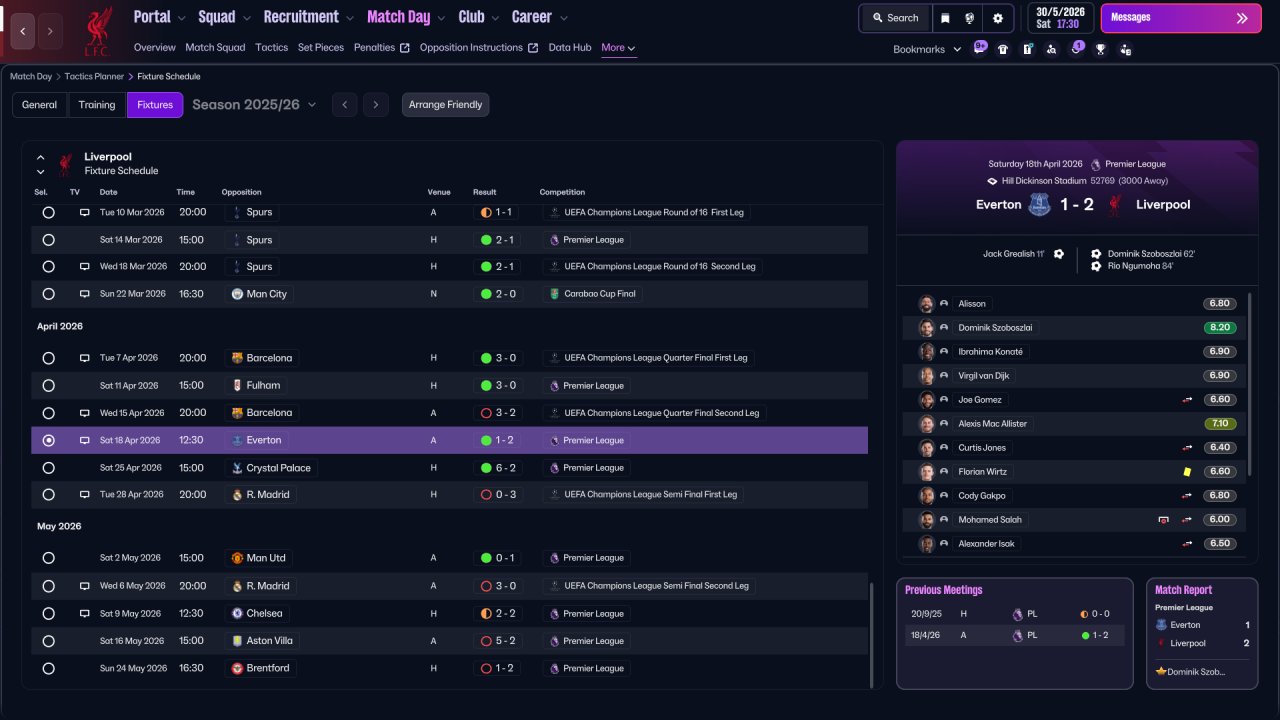Viewport: 1280px width, 720px height.
Task: Click the shirt icon in bookmarks bar
Action: (x=1003, y=49)
